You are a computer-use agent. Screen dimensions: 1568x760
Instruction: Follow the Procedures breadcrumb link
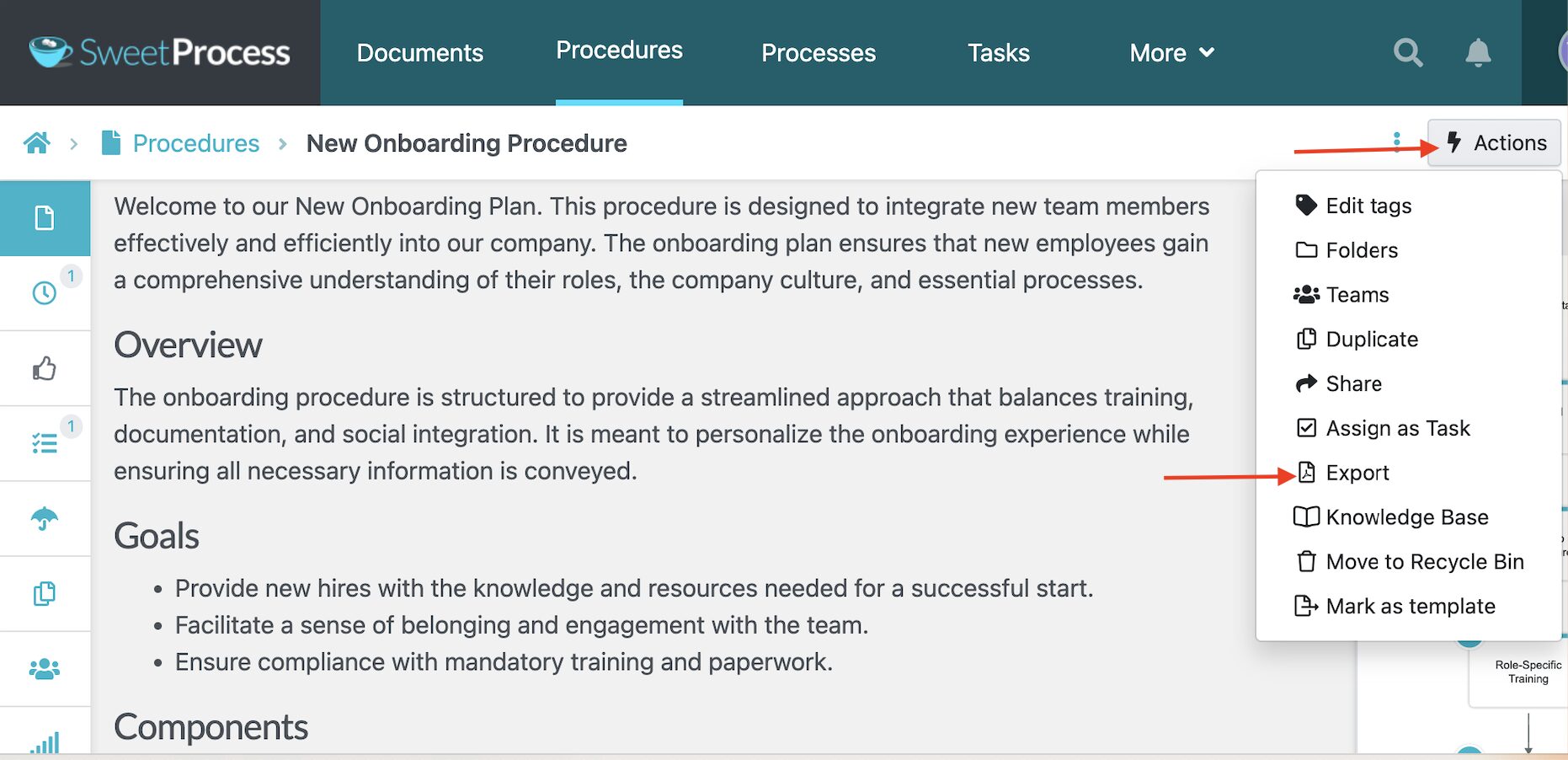[x=195, y=143]
